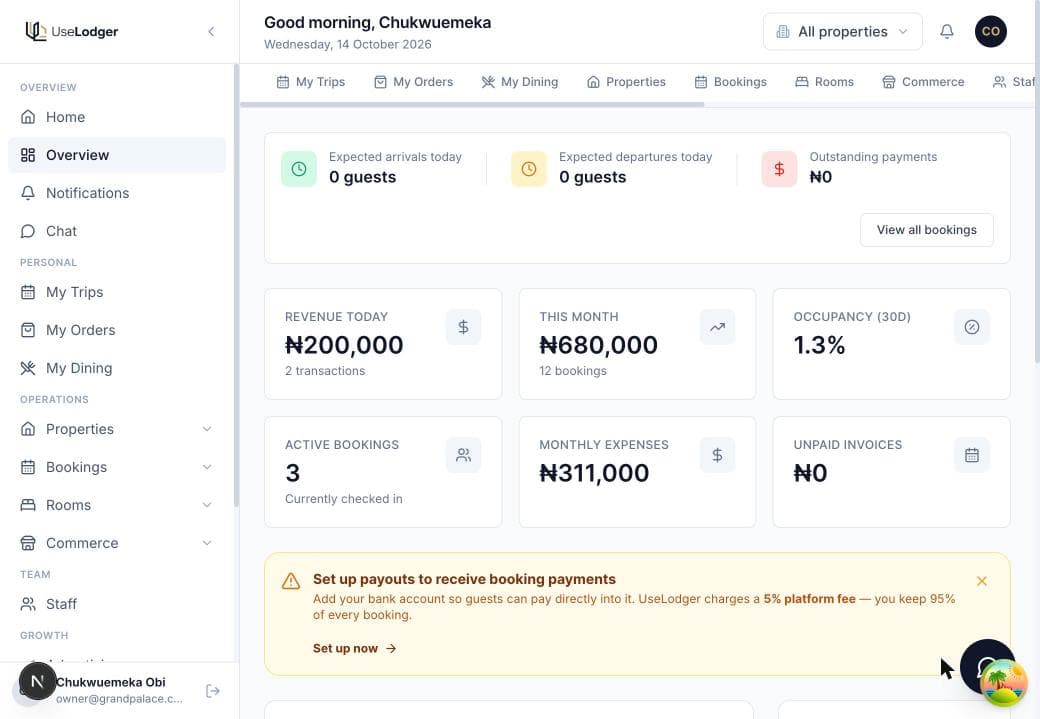Click the 2 transactions text

pyautogui.click(x=325, y=371)
